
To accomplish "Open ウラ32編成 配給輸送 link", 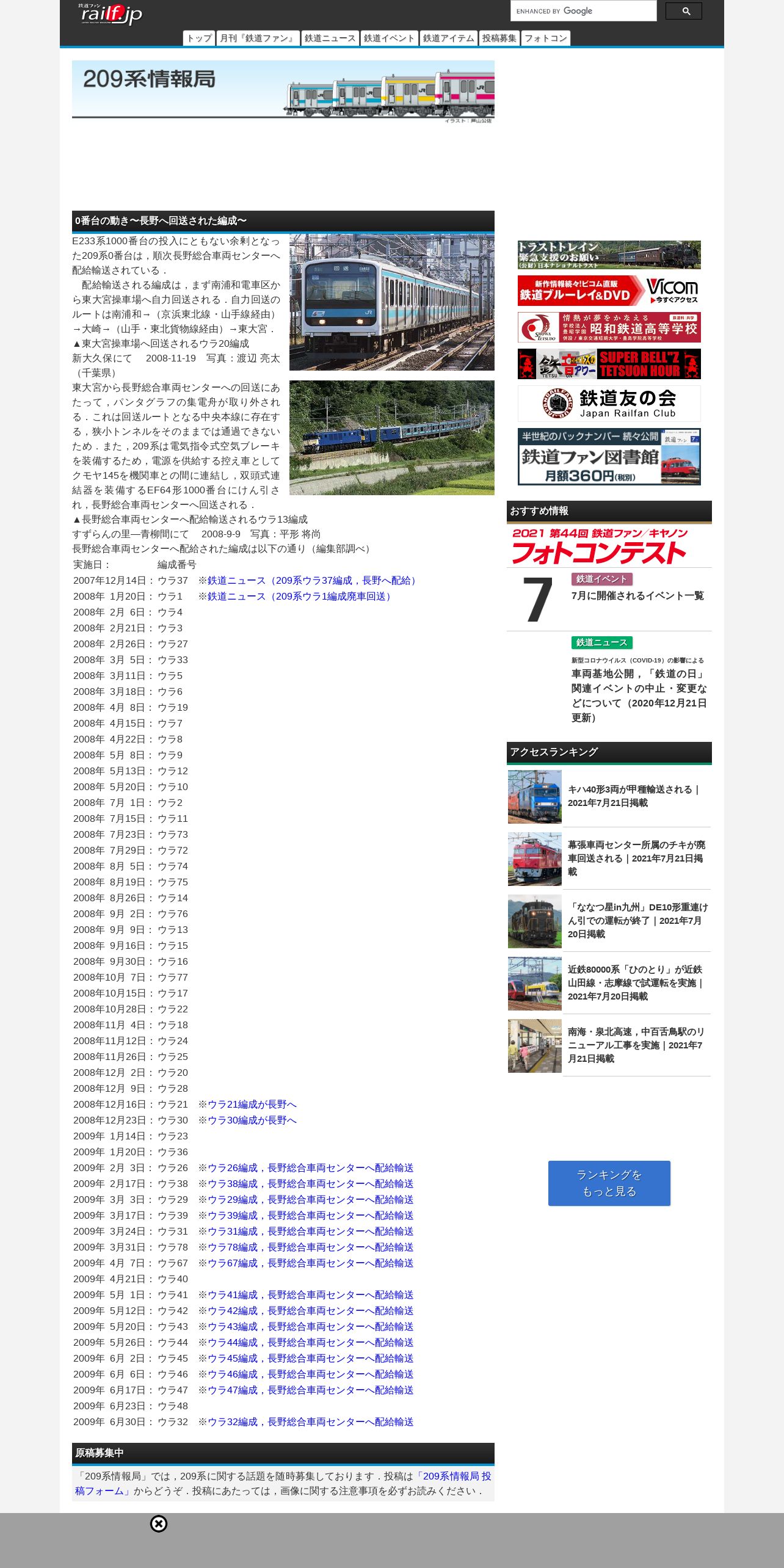I will click(311, 1422).
